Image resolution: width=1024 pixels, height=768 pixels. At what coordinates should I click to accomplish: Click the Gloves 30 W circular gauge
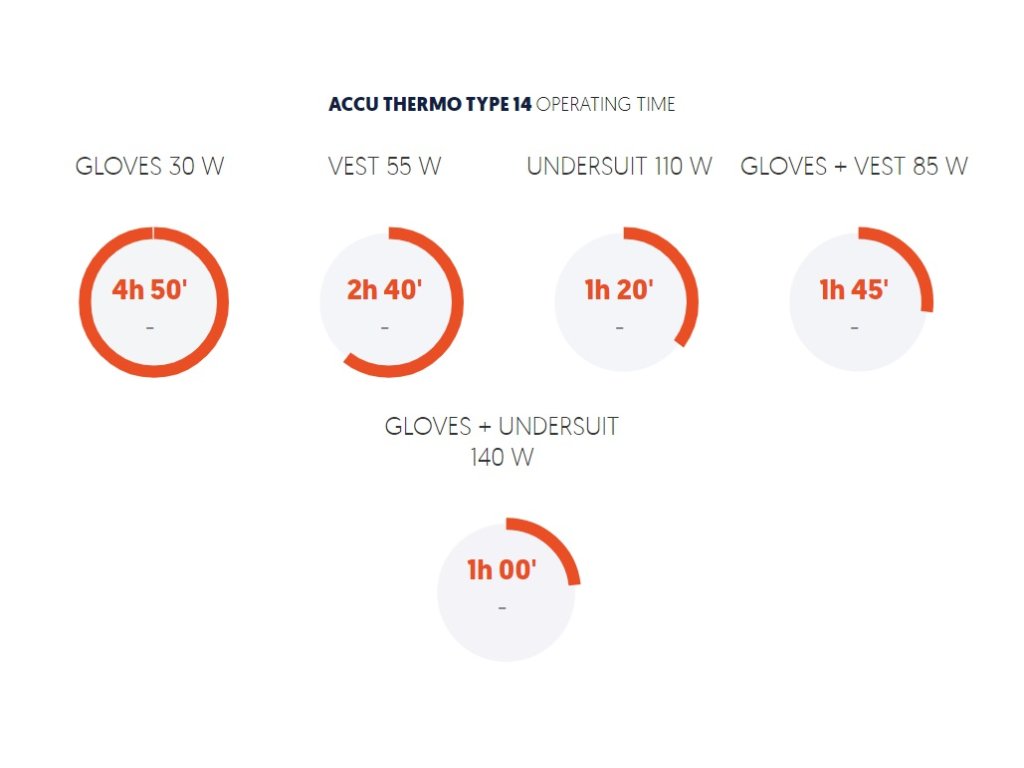click(x=154, y=302)
